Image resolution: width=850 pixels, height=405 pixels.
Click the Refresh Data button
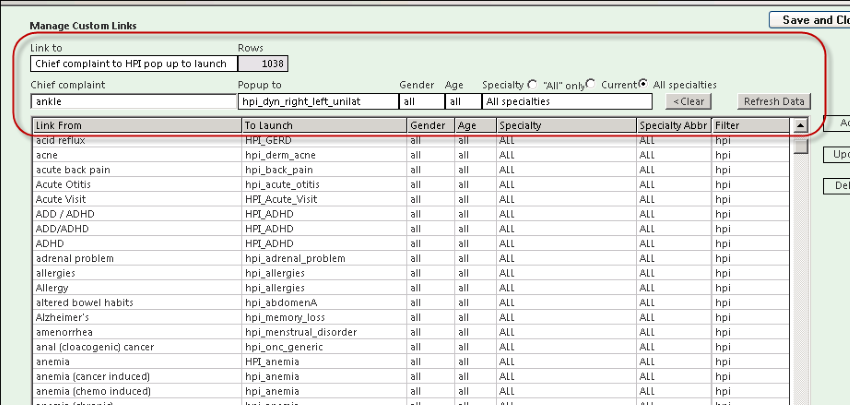(774, 101)
